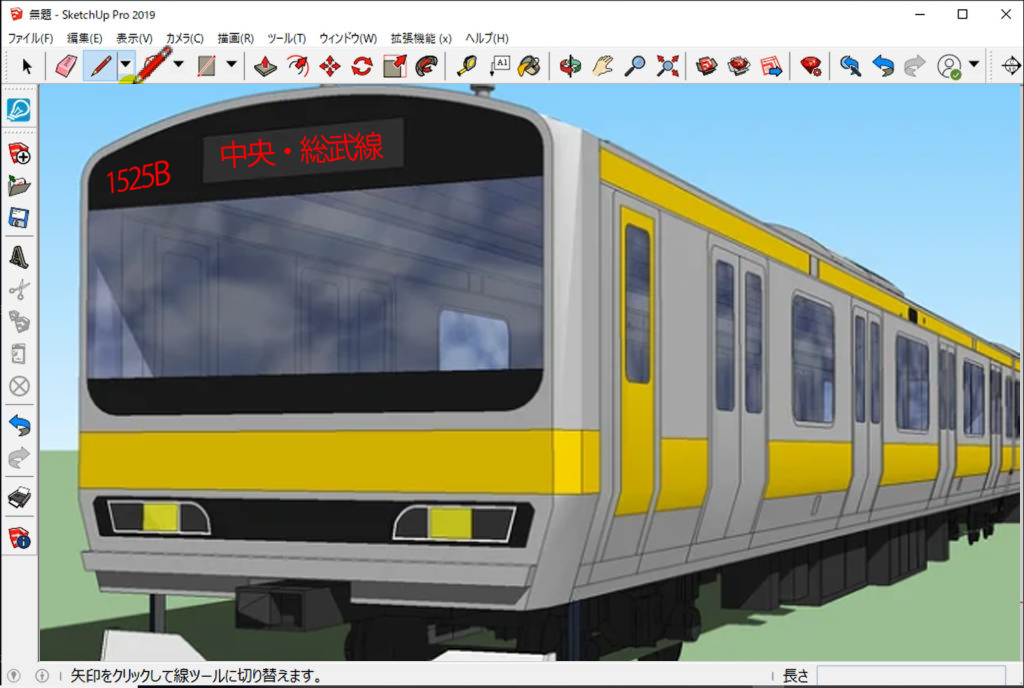
Task: Open the ツール(T) menu
Action: [287, 39]
